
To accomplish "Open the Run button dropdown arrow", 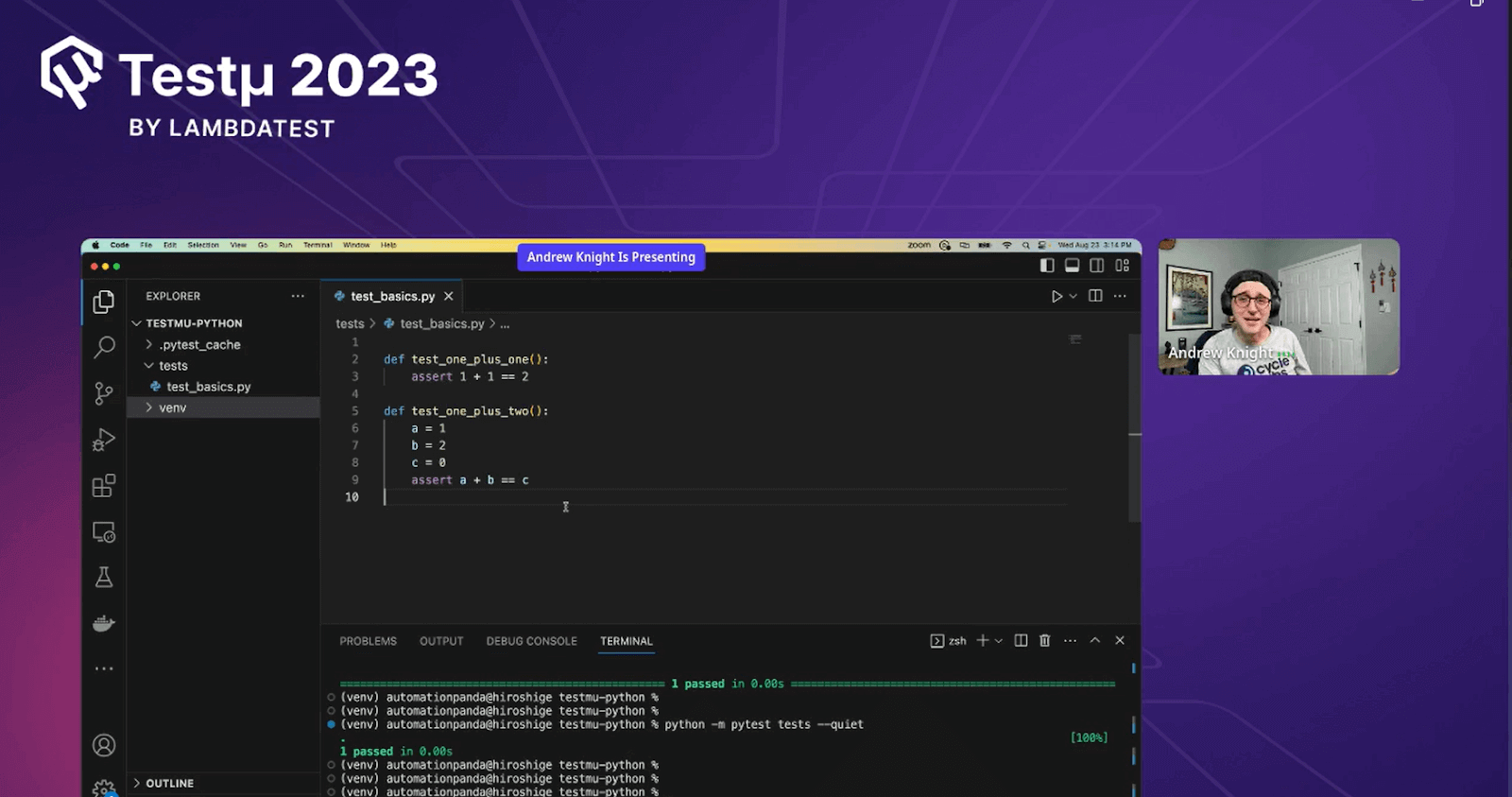I will click(x=1074, y=296).
